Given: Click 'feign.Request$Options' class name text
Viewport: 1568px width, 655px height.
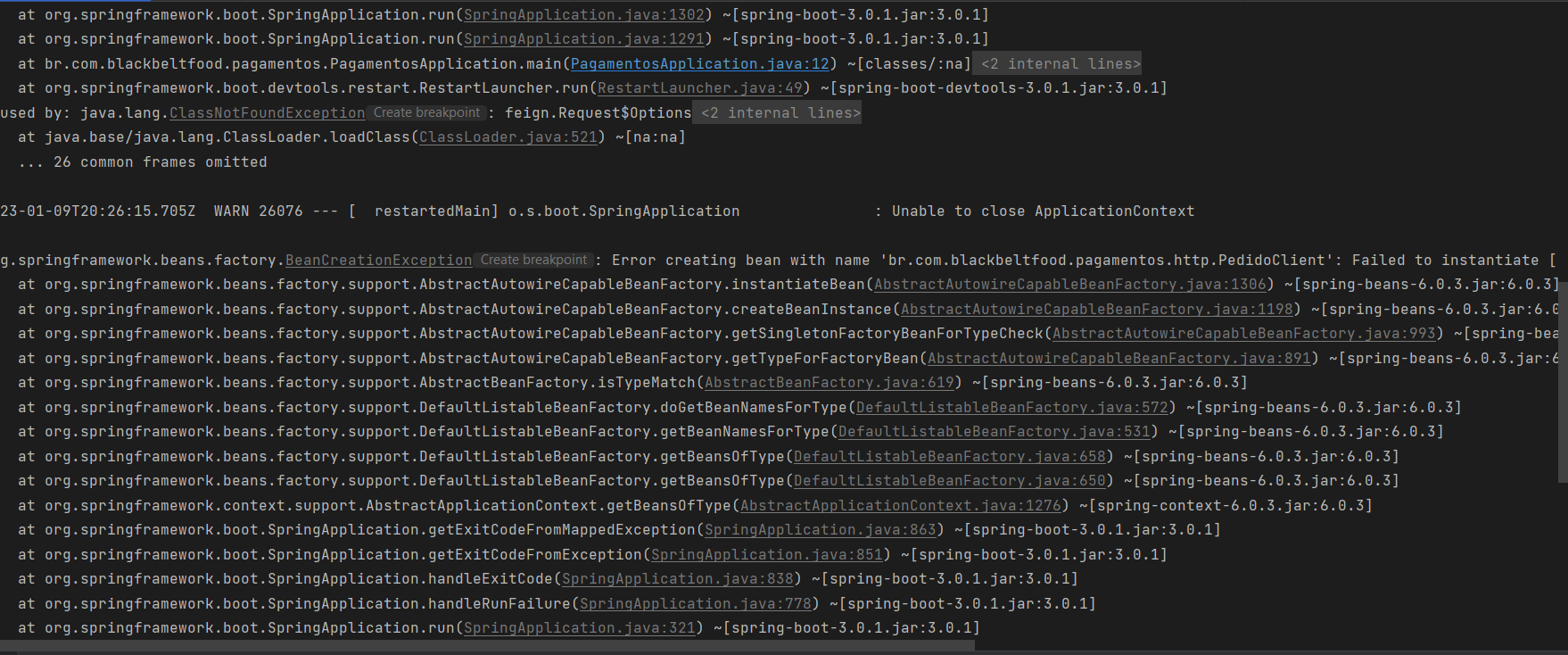Looking at the screenshot, I should pyautogui.click(x=598, y=113).
